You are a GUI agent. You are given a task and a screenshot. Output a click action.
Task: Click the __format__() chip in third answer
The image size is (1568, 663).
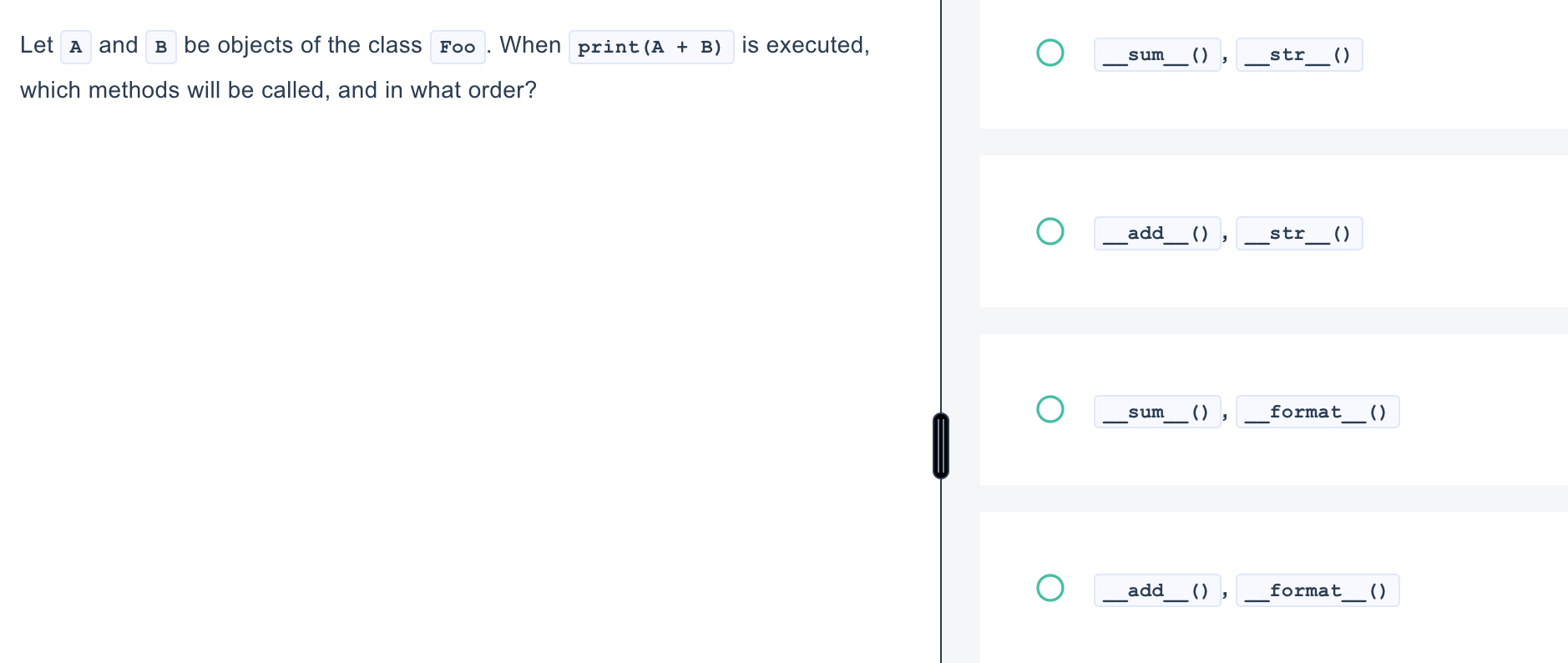1318,412
